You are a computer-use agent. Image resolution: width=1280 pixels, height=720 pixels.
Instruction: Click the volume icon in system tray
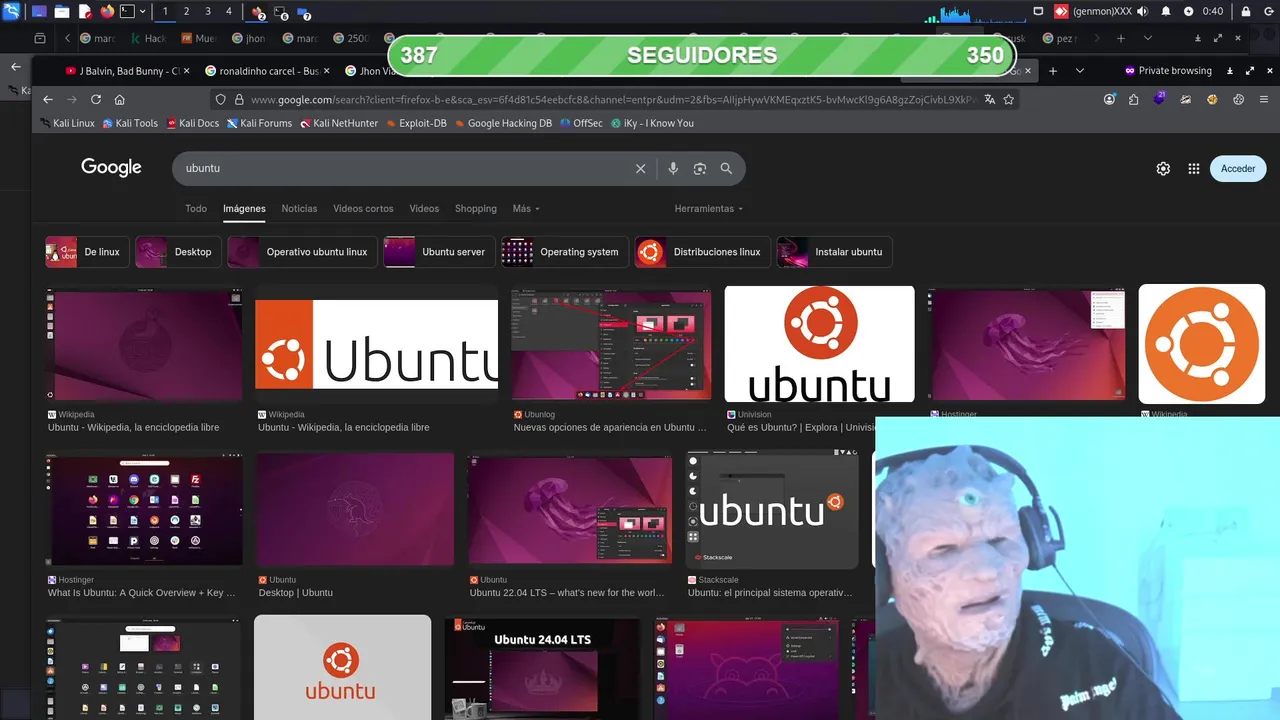click(x=1142, y=11)
